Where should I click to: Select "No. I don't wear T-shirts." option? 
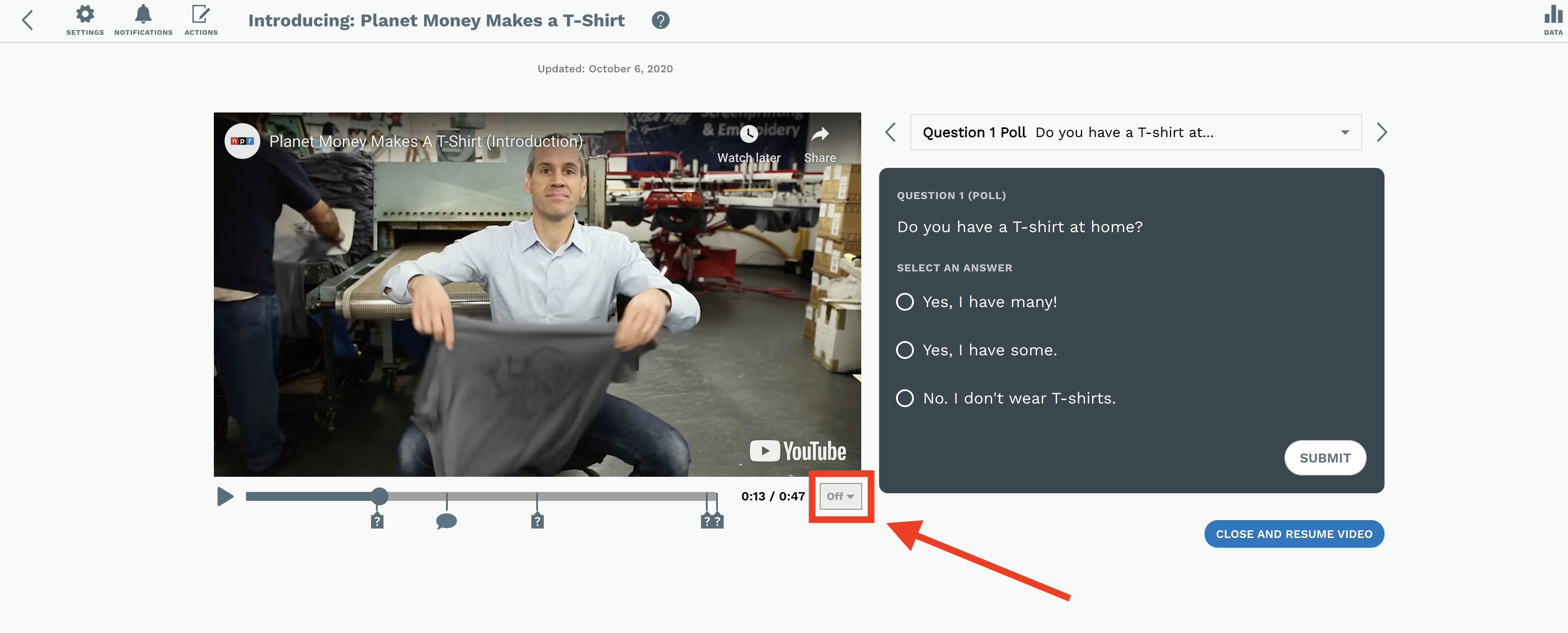click(905, 398)
